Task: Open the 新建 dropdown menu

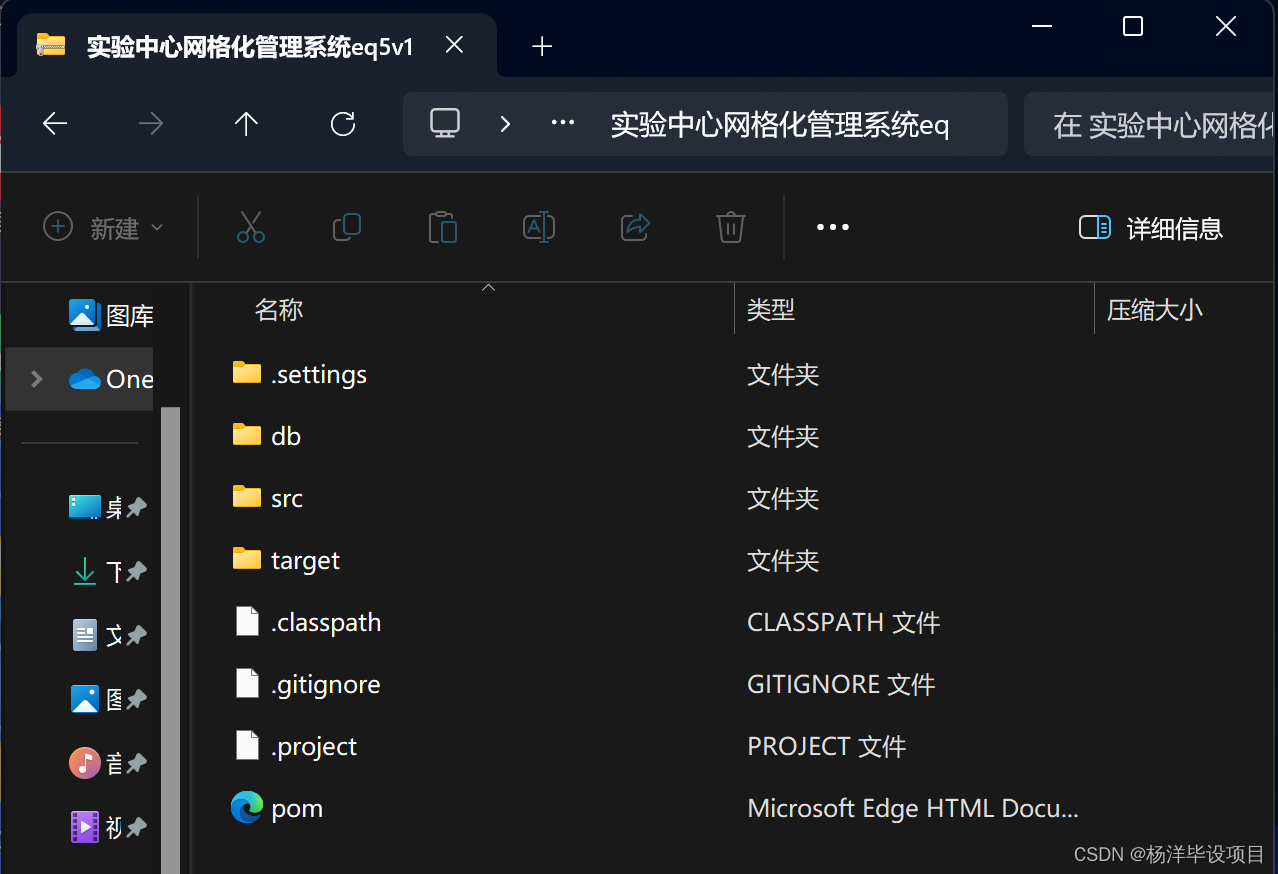Action: click(103, 227)
